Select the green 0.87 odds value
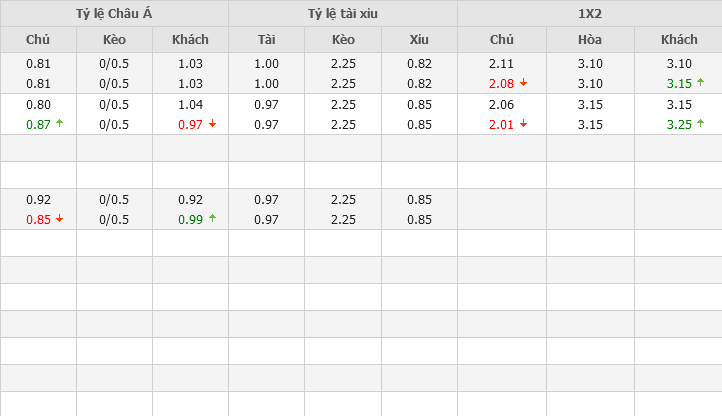722x416 pixels. click(38, 124)
